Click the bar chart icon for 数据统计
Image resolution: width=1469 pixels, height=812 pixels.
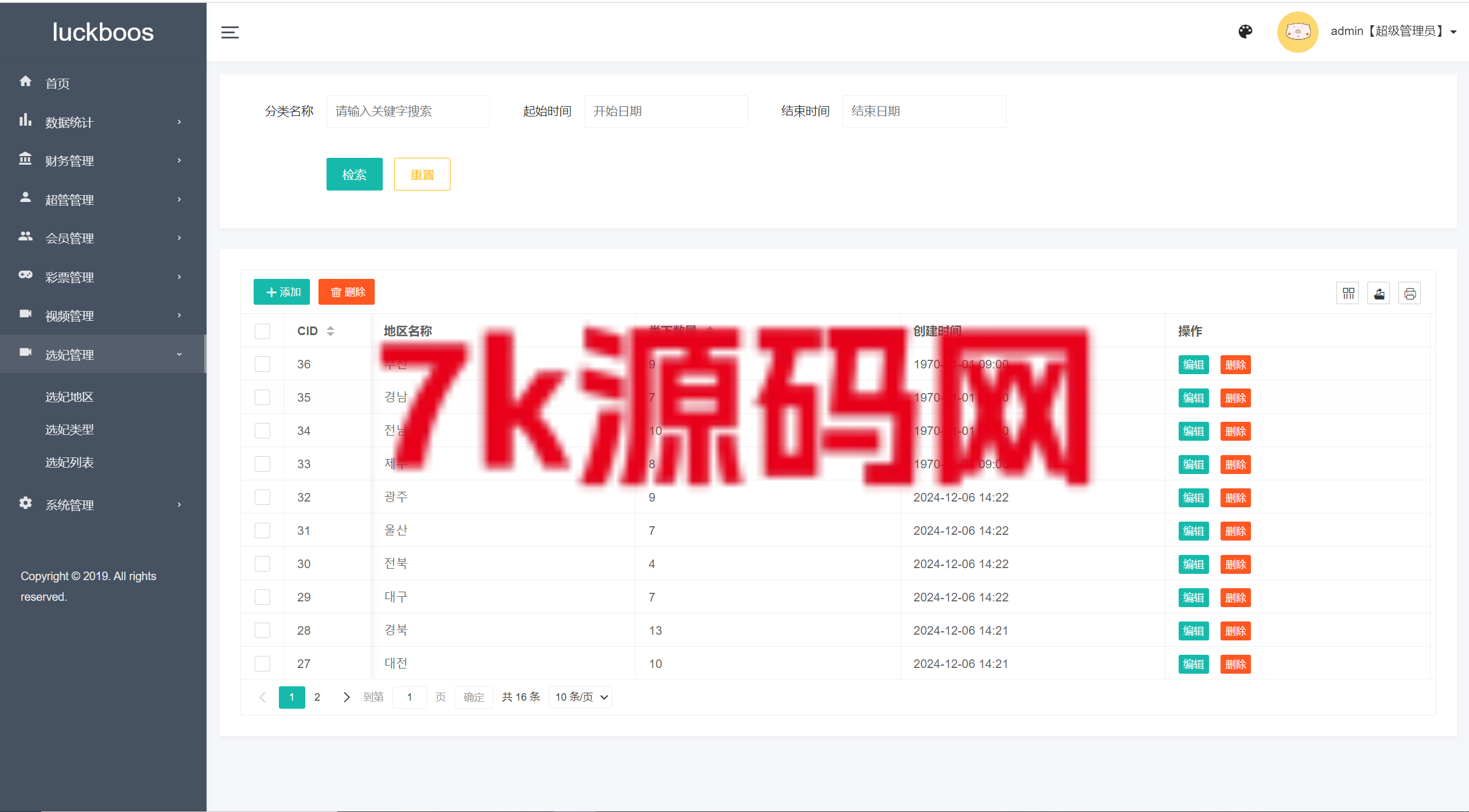click(25, 120)
